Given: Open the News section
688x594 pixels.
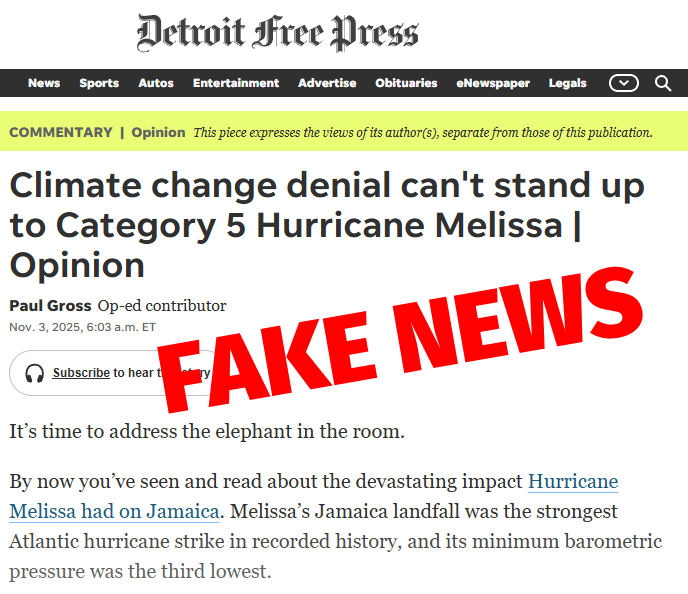Looking at the screenshot, I should (x=44, y=83).
